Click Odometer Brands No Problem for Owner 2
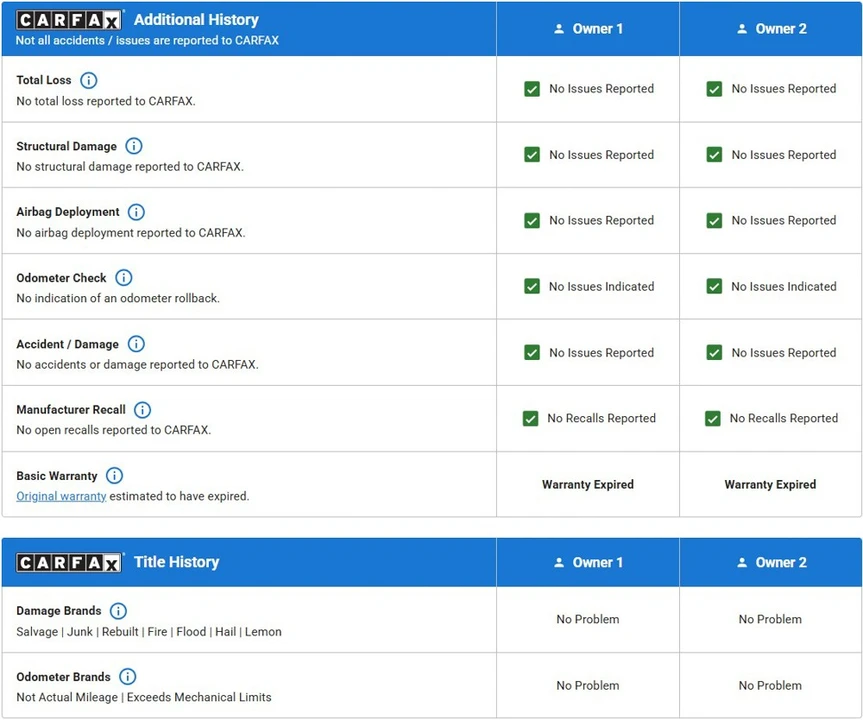 tap(770, 685)
